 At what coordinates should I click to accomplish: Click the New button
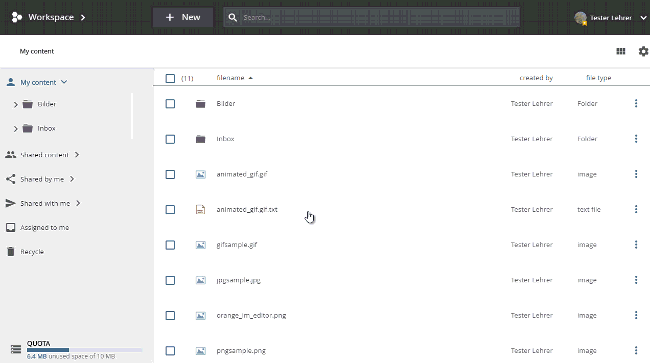pyautogui.click(x=183, y=17)
